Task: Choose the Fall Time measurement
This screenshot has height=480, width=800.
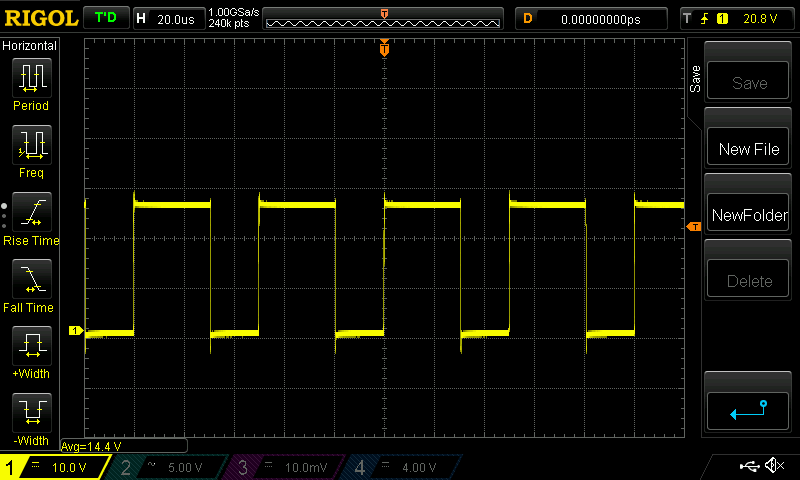Action: pos(31,285)
